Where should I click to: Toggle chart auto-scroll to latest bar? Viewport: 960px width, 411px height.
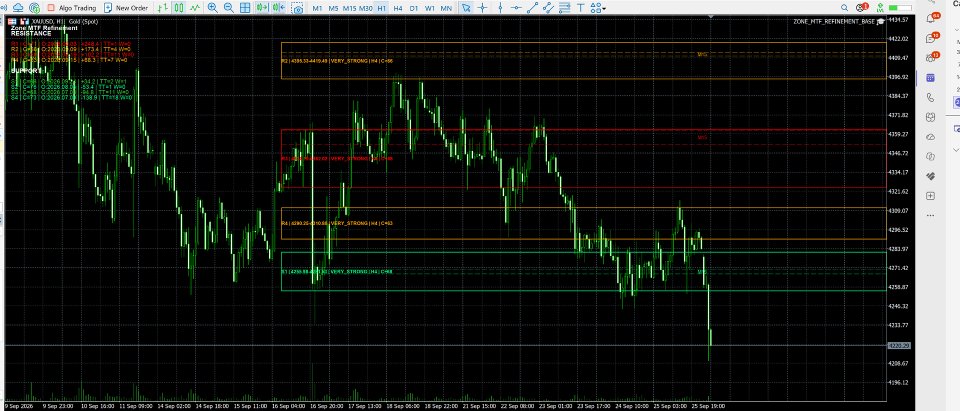click(262, 8)
